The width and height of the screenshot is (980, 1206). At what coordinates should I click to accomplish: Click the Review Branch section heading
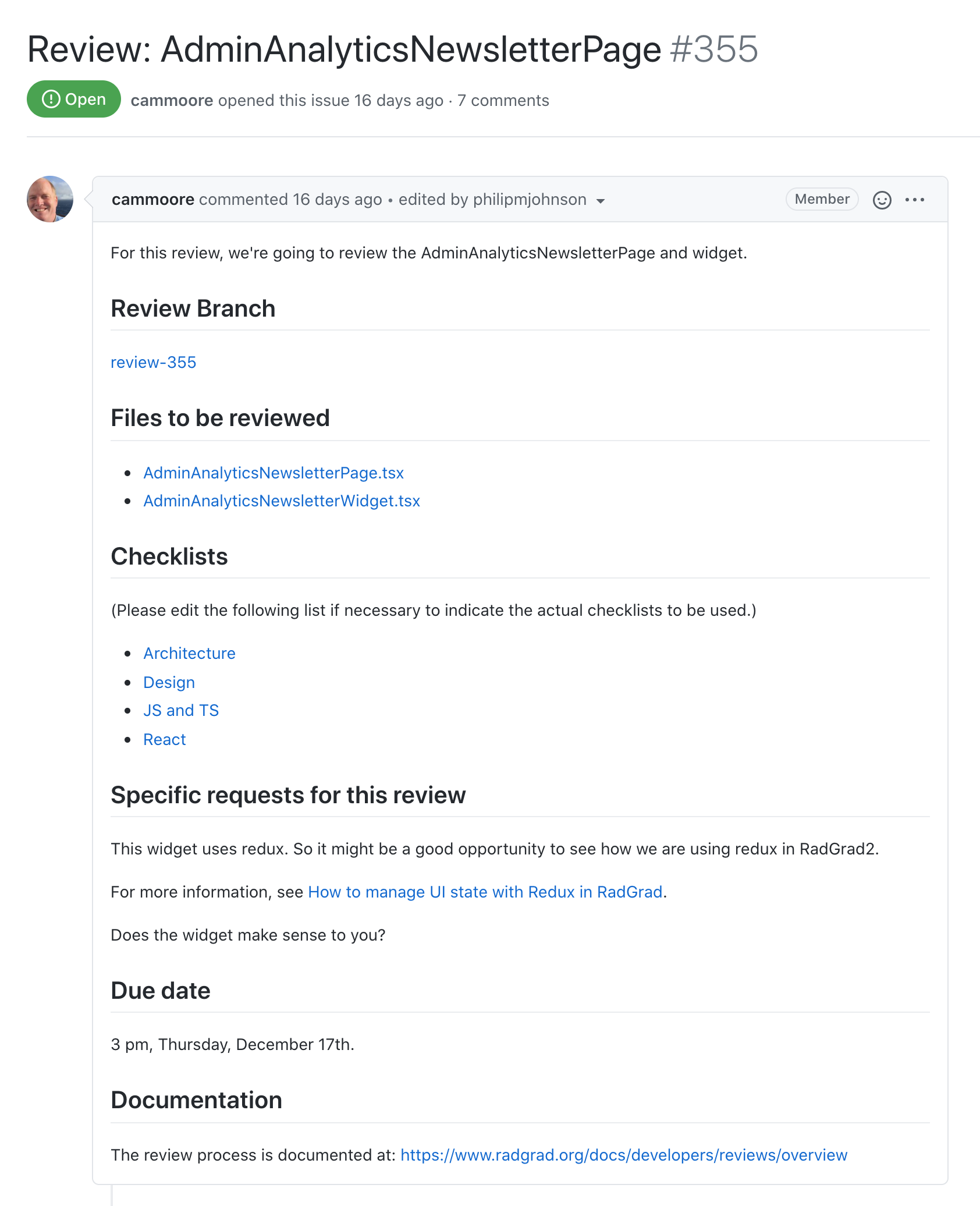tap(193, 308)
